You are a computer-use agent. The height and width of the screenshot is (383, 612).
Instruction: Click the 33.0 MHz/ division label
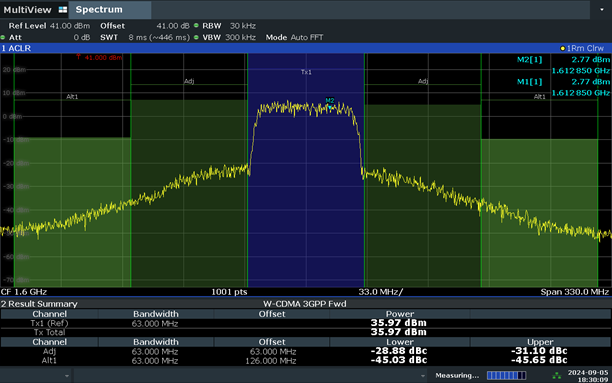(381, 292)
